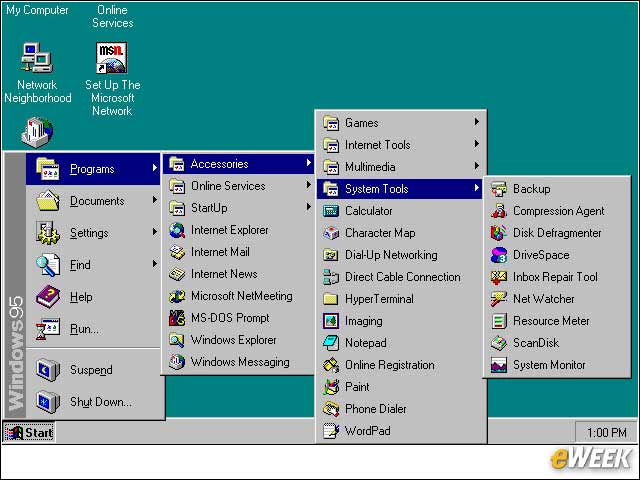Image resolution: width=640 pixels, height=480 pixels.
Task: Select Suspend in the Start menu
Action: click(x=93, y=370)
